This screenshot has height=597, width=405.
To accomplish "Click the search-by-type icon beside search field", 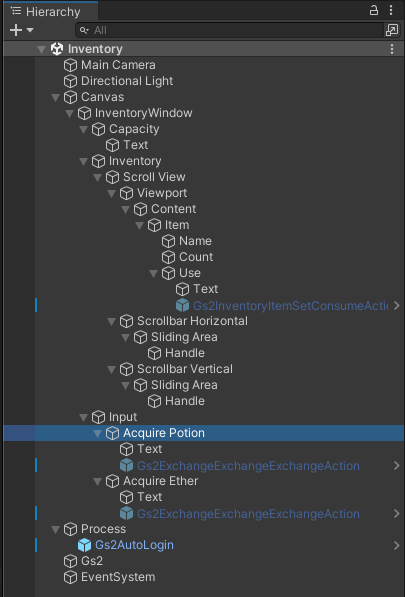I will (x=392, y=30).
